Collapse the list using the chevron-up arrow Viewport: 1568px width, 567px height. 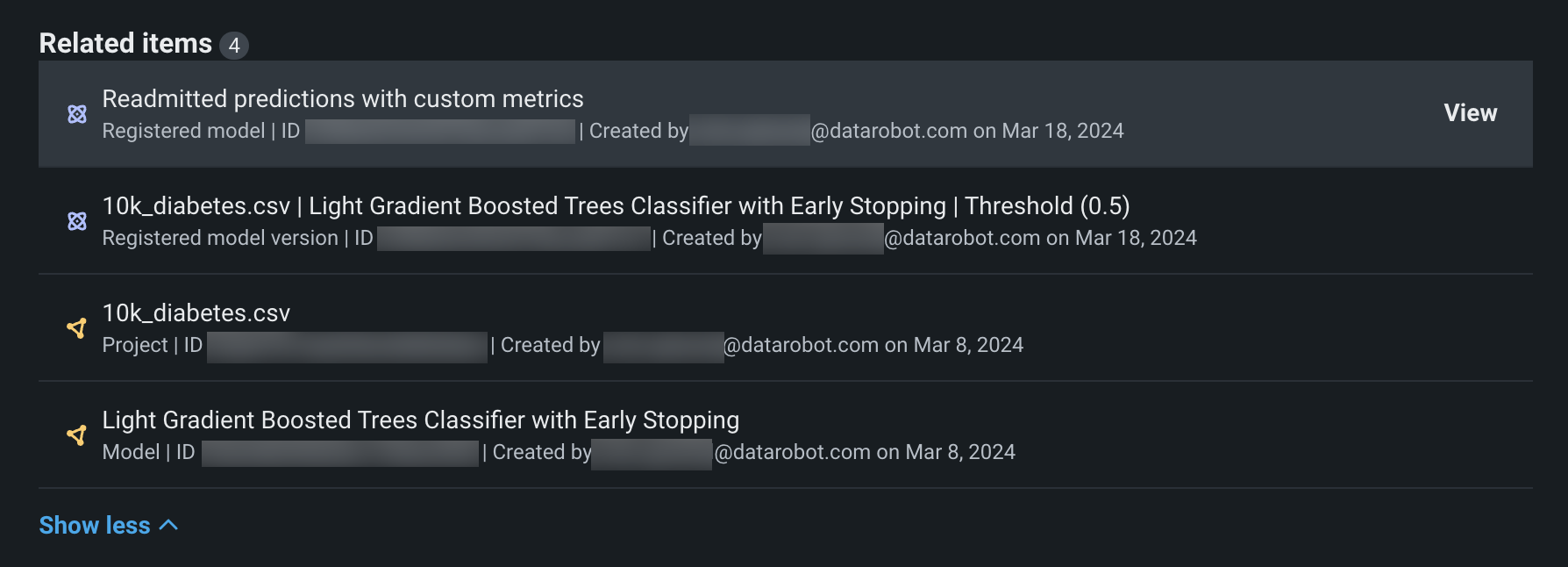169,525
